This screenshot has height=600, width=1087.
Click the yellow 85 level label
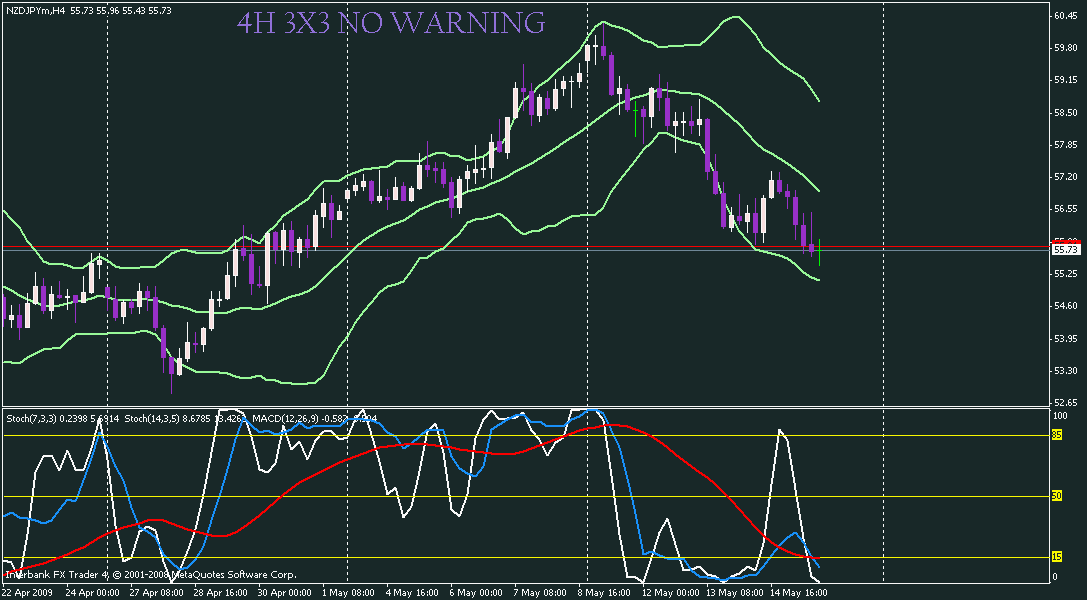click(1057, 435)
